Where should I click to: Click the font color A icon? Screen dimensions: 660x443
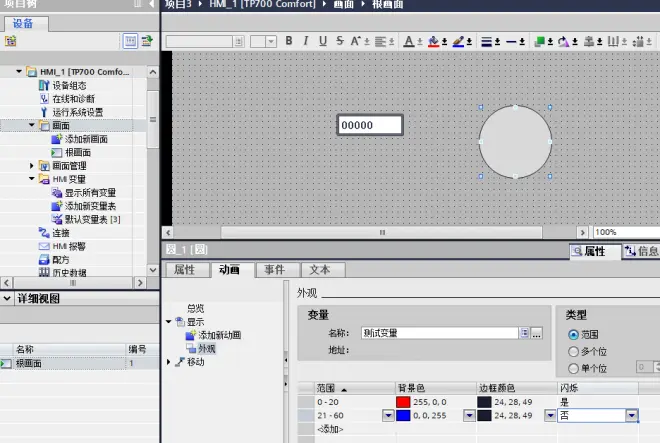[x=408, y=41]
